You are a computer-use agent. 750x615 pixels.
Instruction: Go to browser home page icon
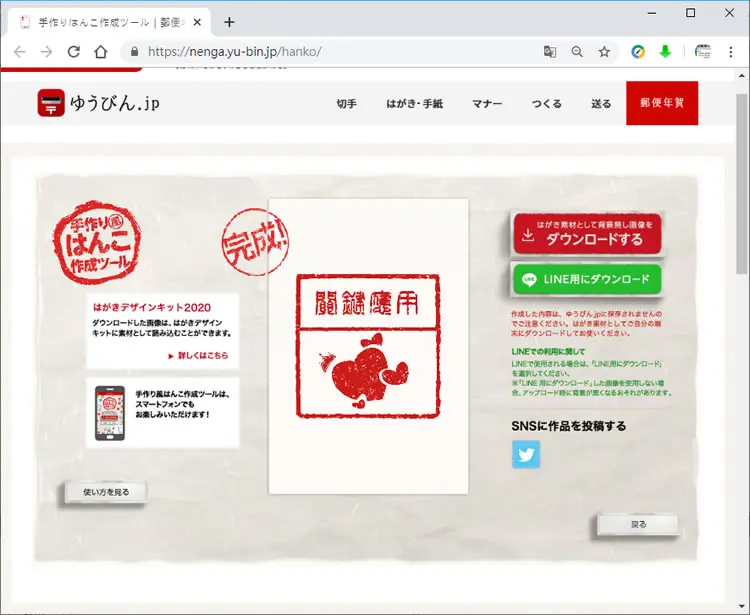pyautogui.click(x=100, y=52)
